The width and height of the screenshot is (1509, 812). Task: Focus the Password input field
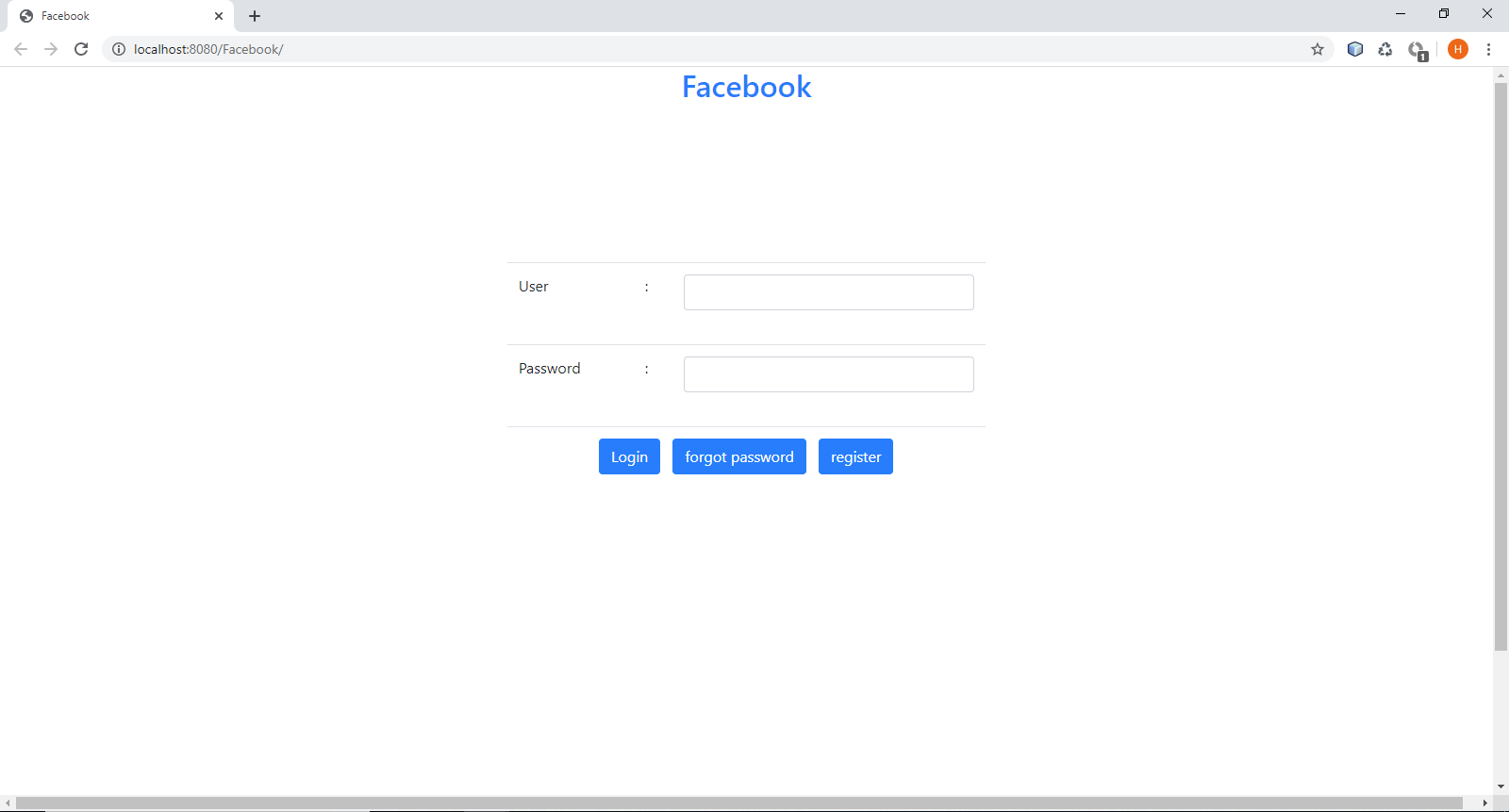[829, 374]
